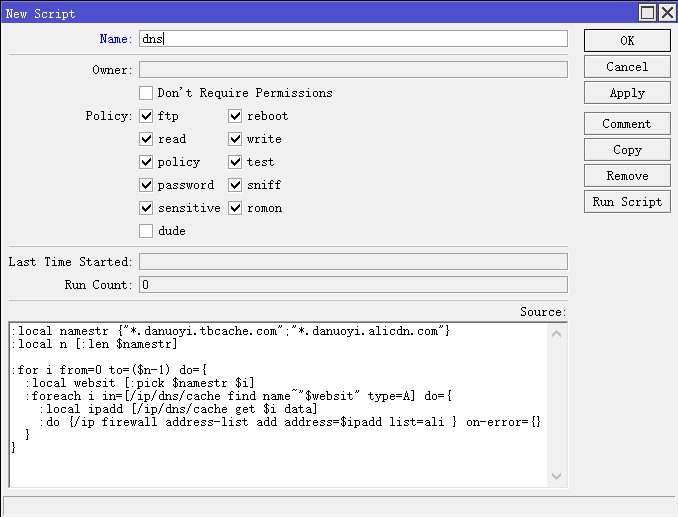Click the OK button
This screenshot has height=517, width=678.
pos(627,40)
